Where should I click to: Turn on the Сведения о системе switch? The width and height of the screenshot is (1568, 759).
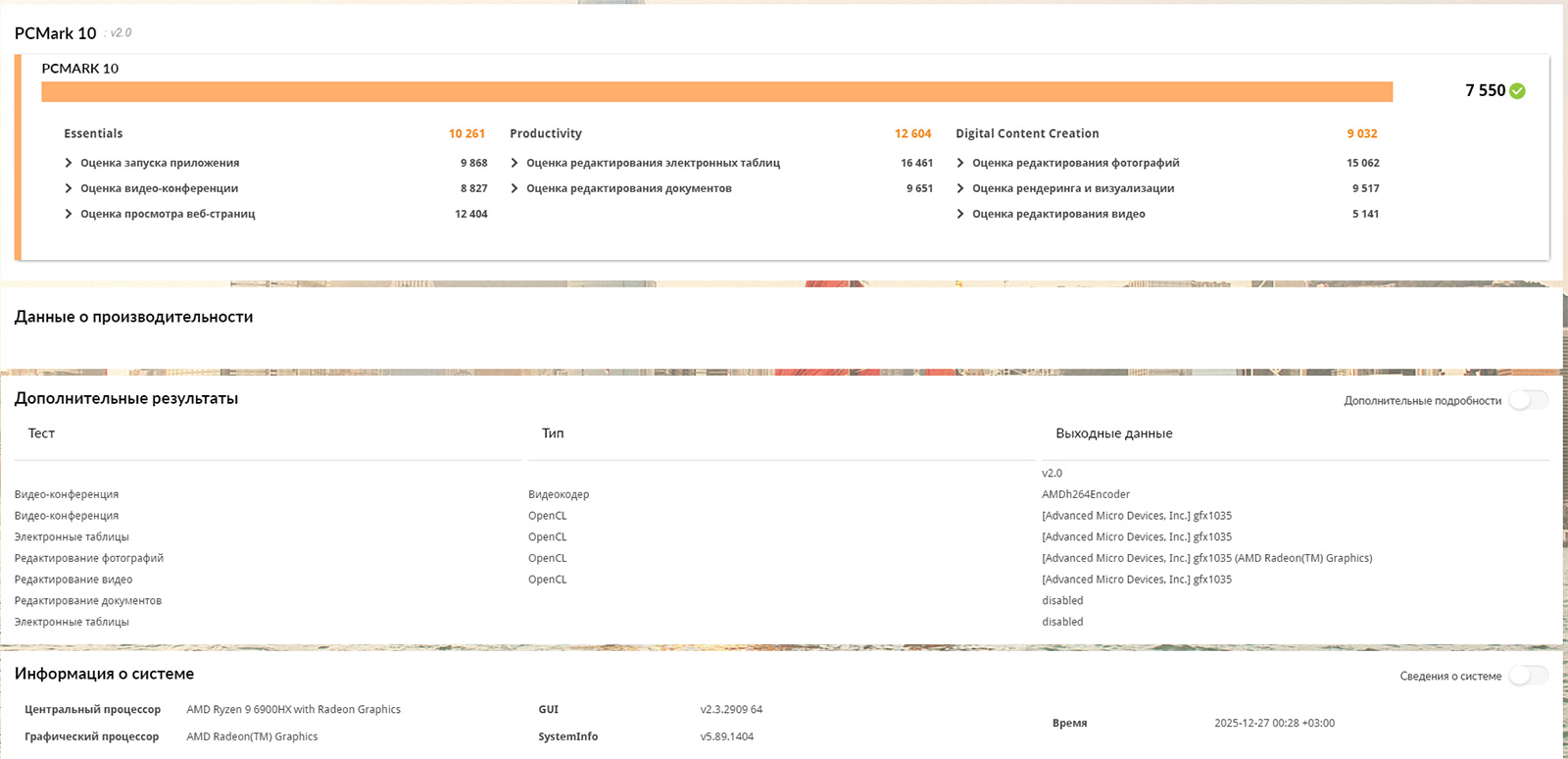click(x=1528, y=676)
